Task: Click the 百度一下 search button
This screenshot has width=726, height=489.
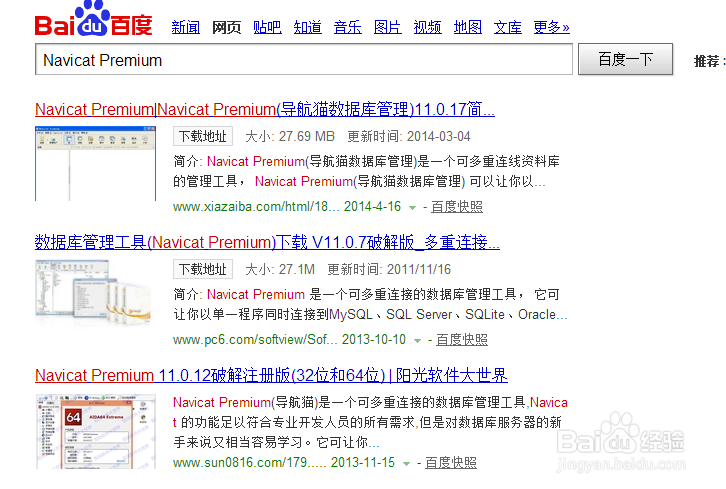Action: point(626,59)
